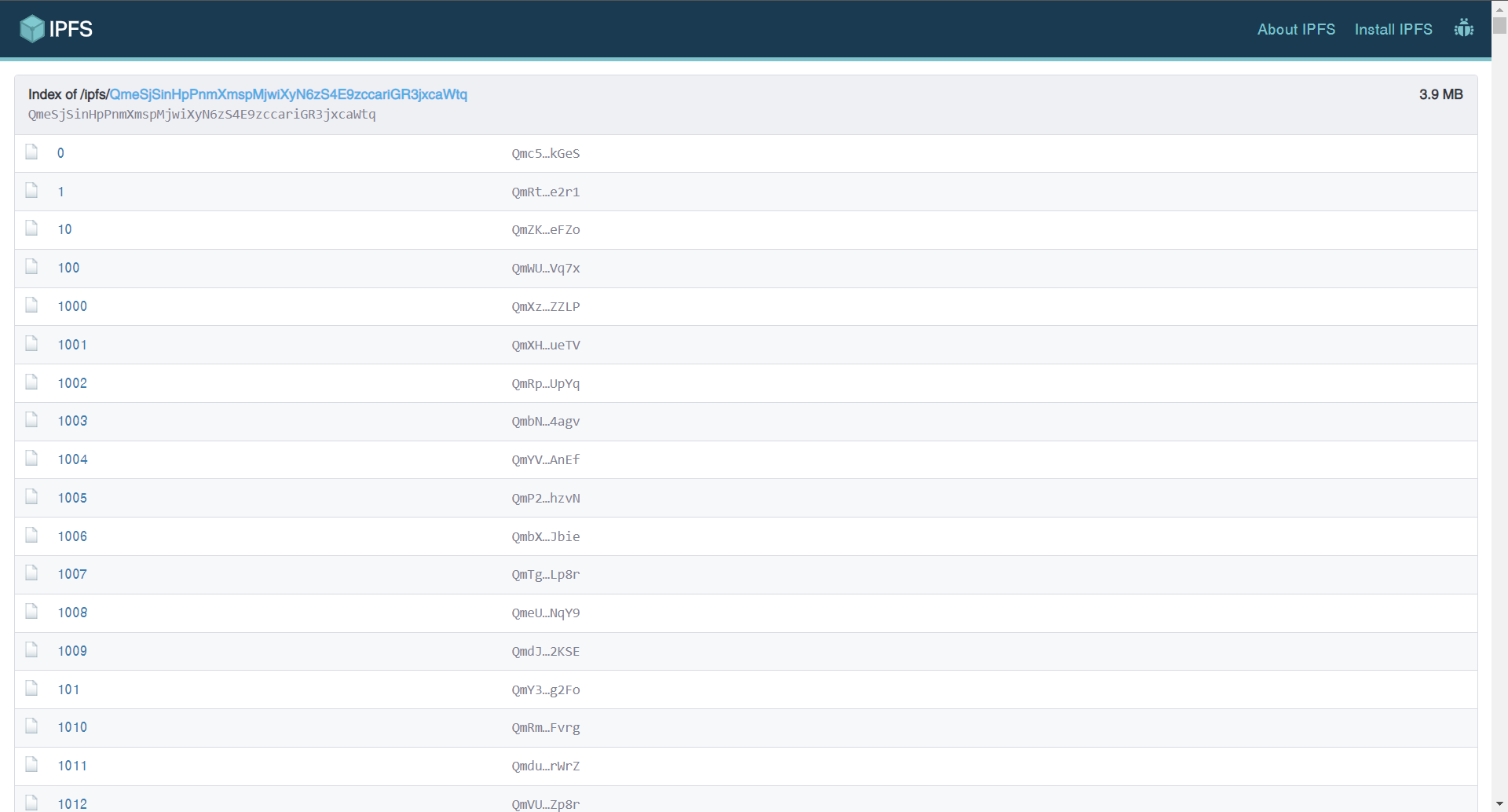This screenshot has height=812, width=1508.
Task: Select hash QmXH...ueTV
Action: click(546, 345)
